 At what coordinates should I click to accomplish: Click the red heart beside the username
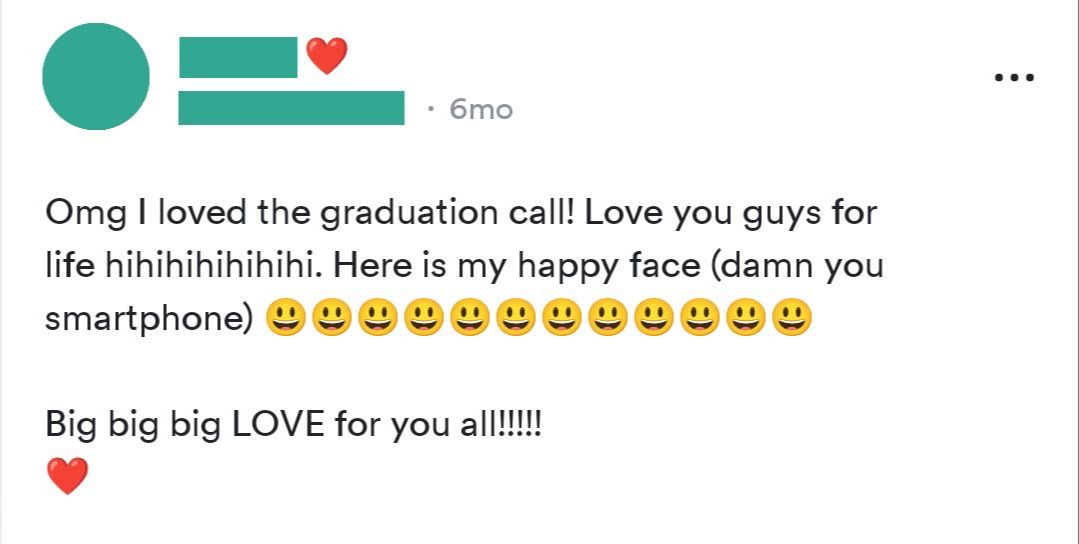[326, 56]
